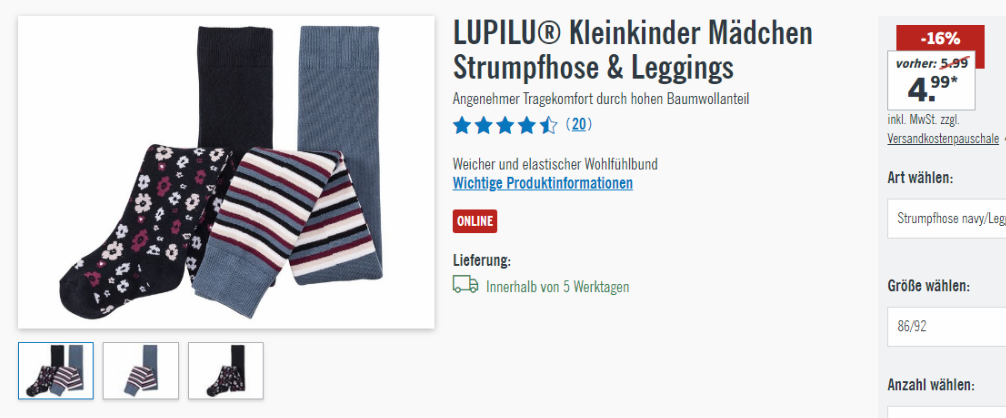
Task: Select the third thumbnail with floral tights
Action: tap(226, 371)
